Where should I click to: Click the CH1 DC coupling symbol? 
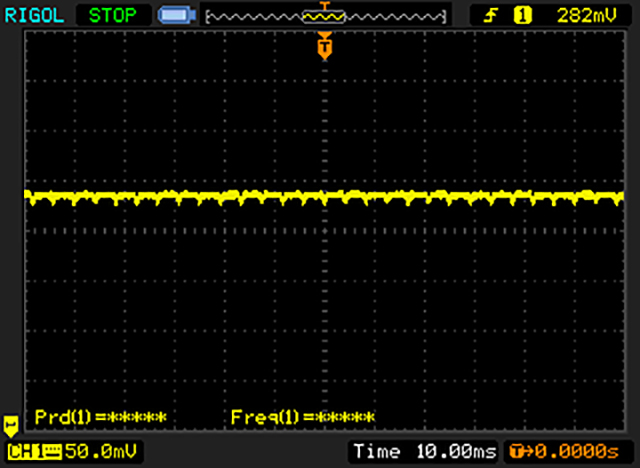click(50, 452)
